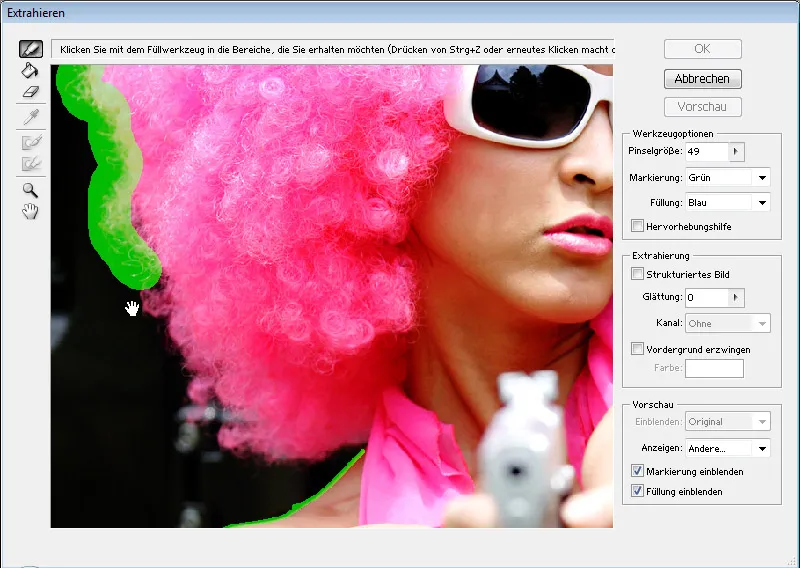Enable the Strukturiertes Bild checkbox

pos(637,274)
